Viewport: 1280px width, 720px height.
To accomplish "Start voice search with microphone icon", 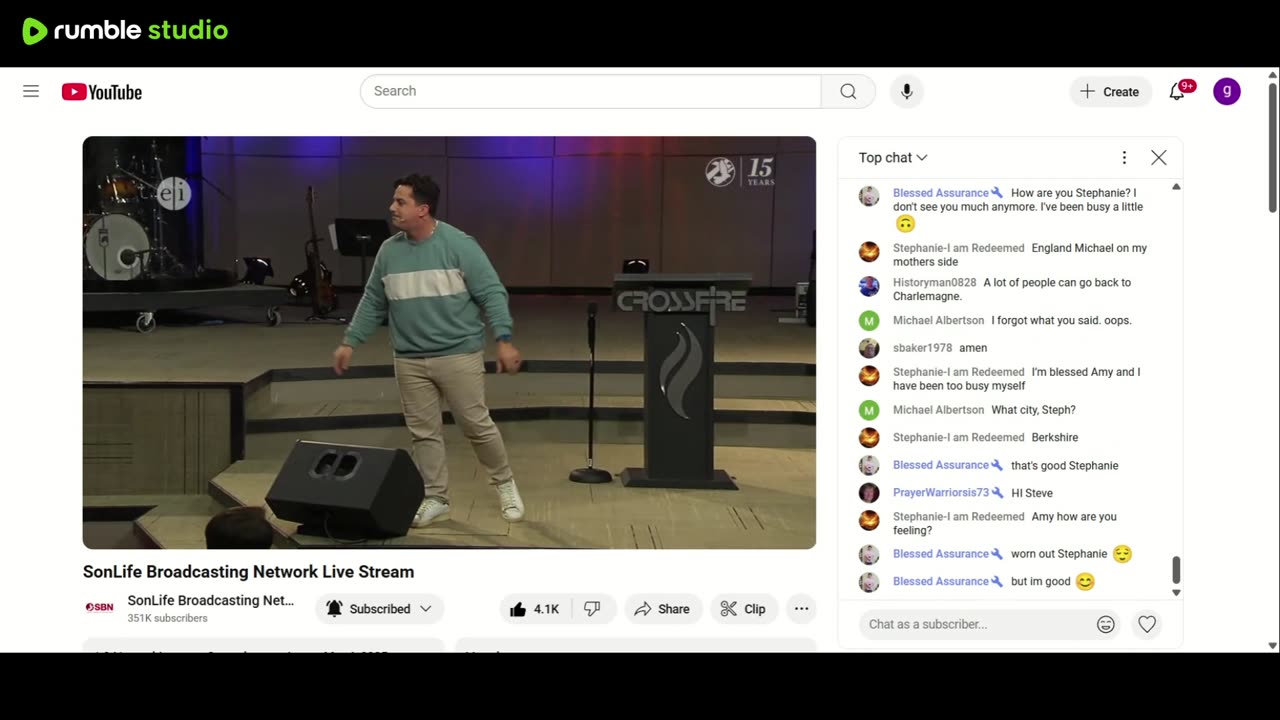I will click(906, 91).
